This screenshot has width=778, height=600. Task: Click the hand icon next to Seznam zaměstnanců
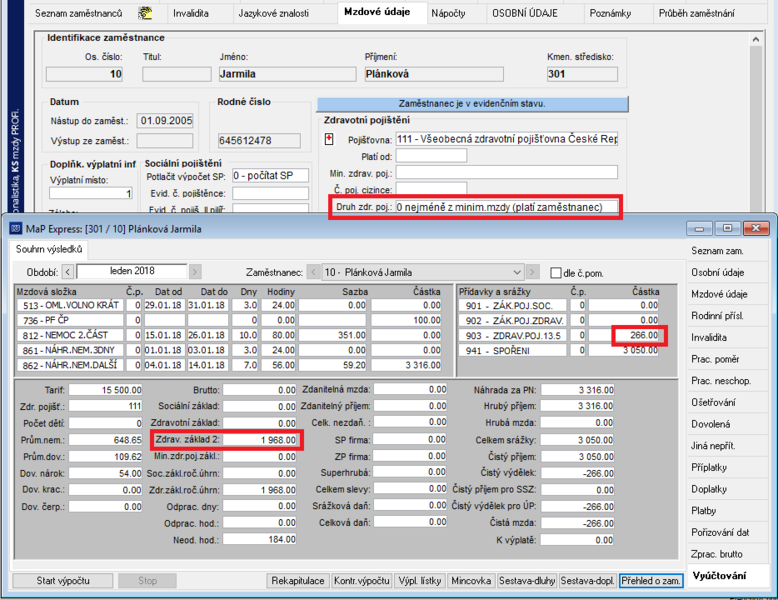145,13
